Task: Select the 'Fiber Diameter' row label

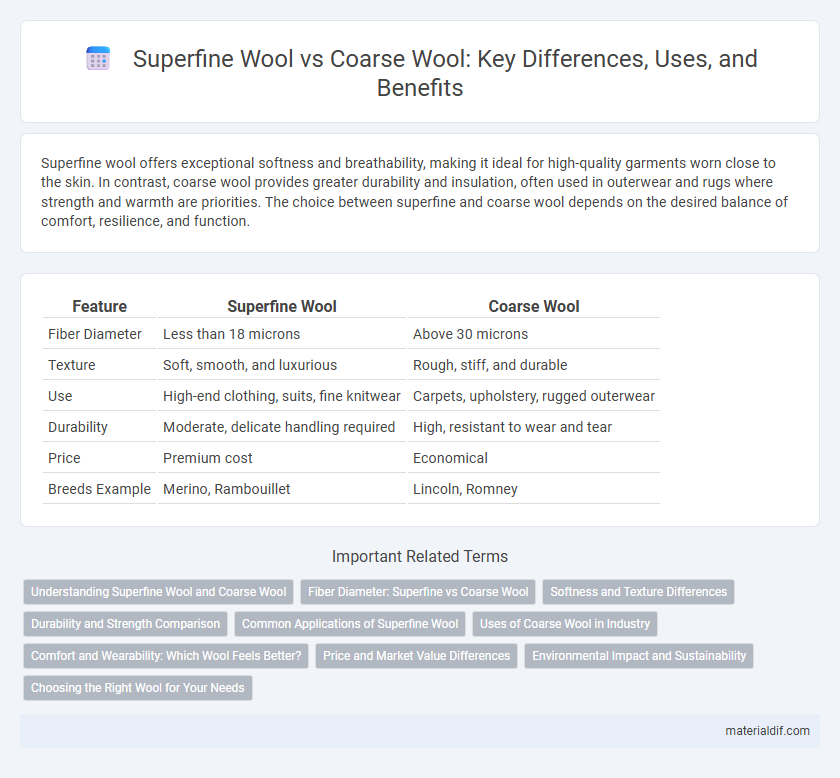Action: (95, 334)
